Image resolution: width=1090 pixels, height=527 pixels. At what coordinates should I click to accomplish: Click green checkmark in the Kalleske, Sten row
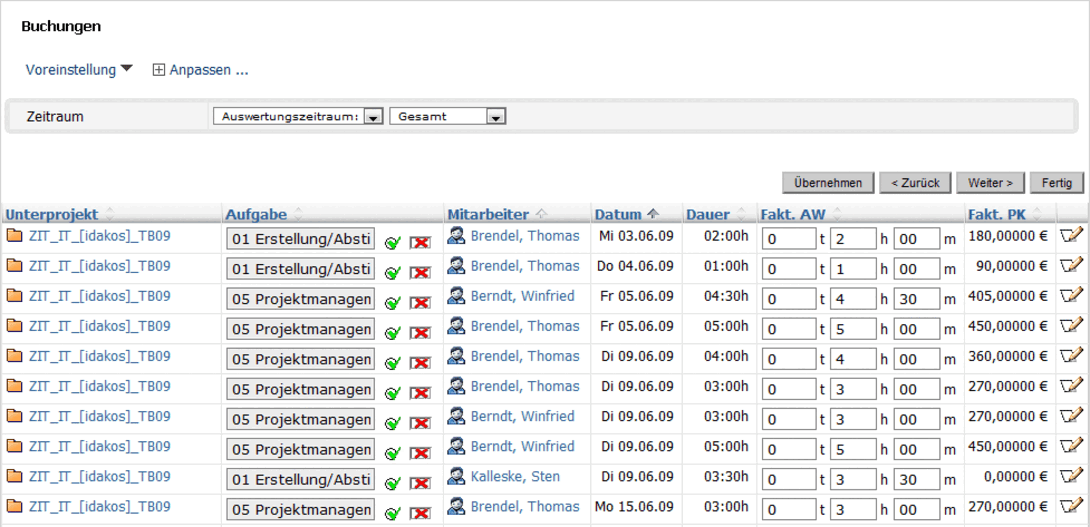393,483
